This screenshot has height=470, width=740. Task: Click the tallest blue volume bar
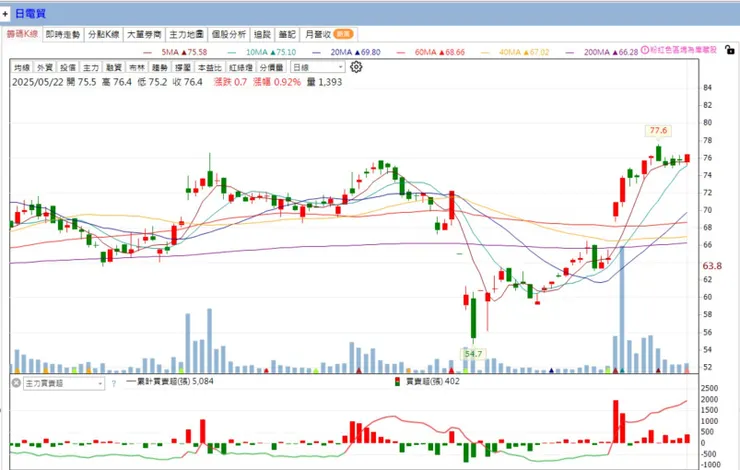click(622, 309)
